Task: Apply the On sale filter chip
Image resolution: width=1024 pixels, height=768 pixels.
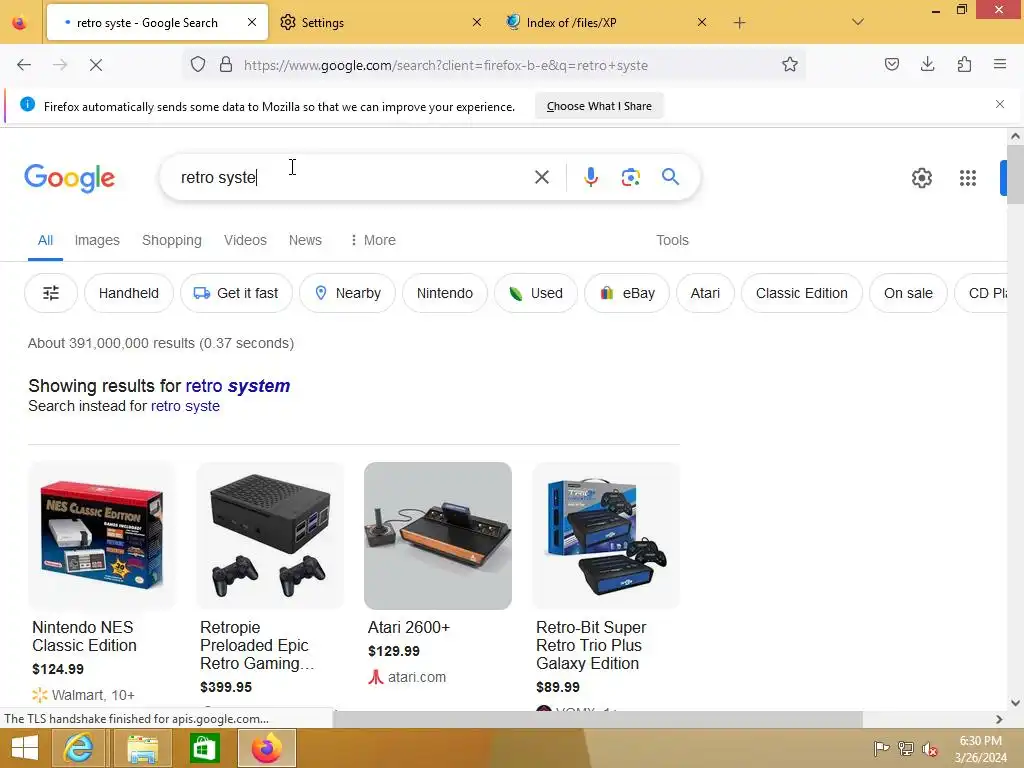Action: [x=908, y=293]
